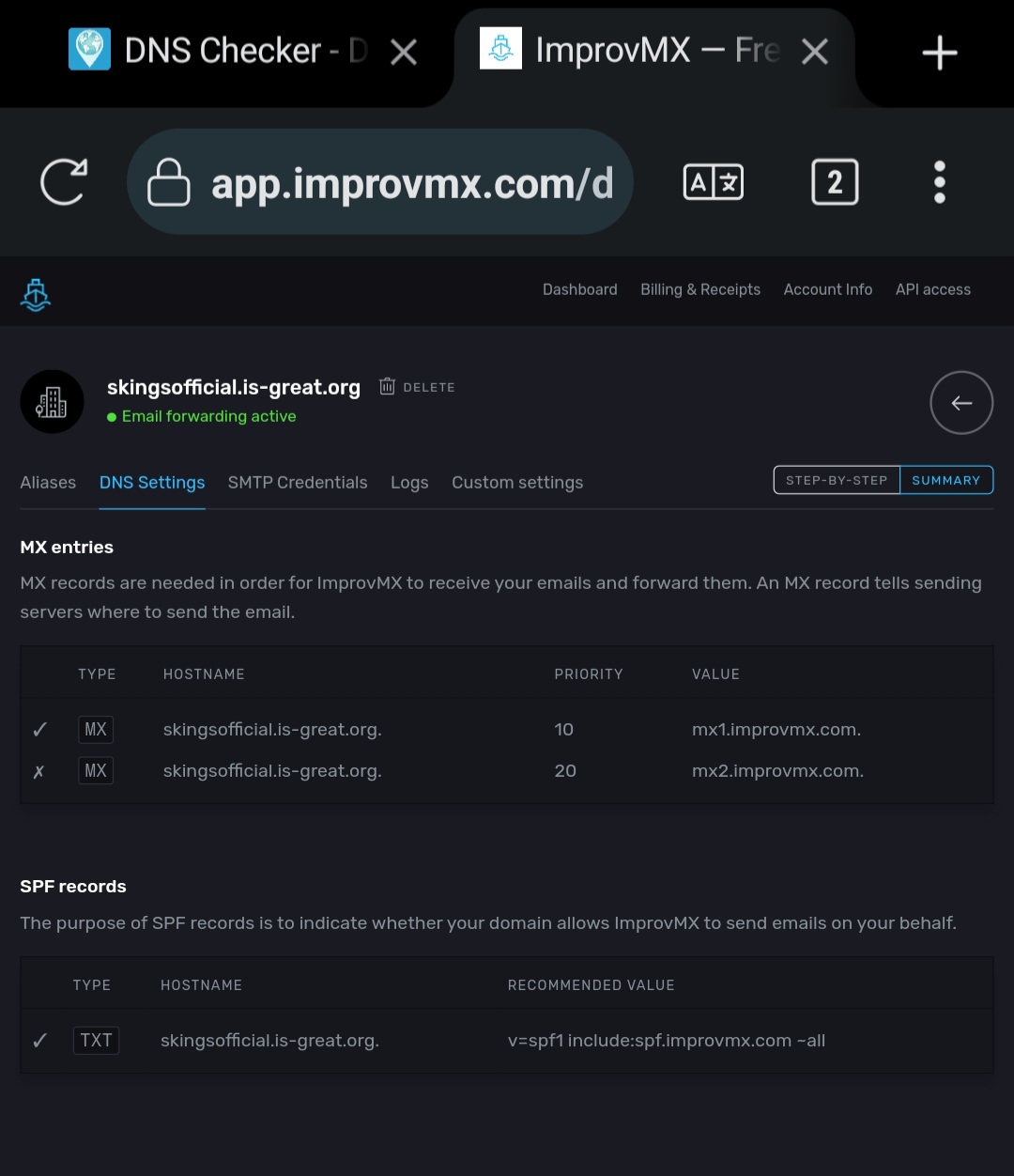Open Custom settings tab
The width and height of the screenshot is (1014, 1176).
coord(517,483)
